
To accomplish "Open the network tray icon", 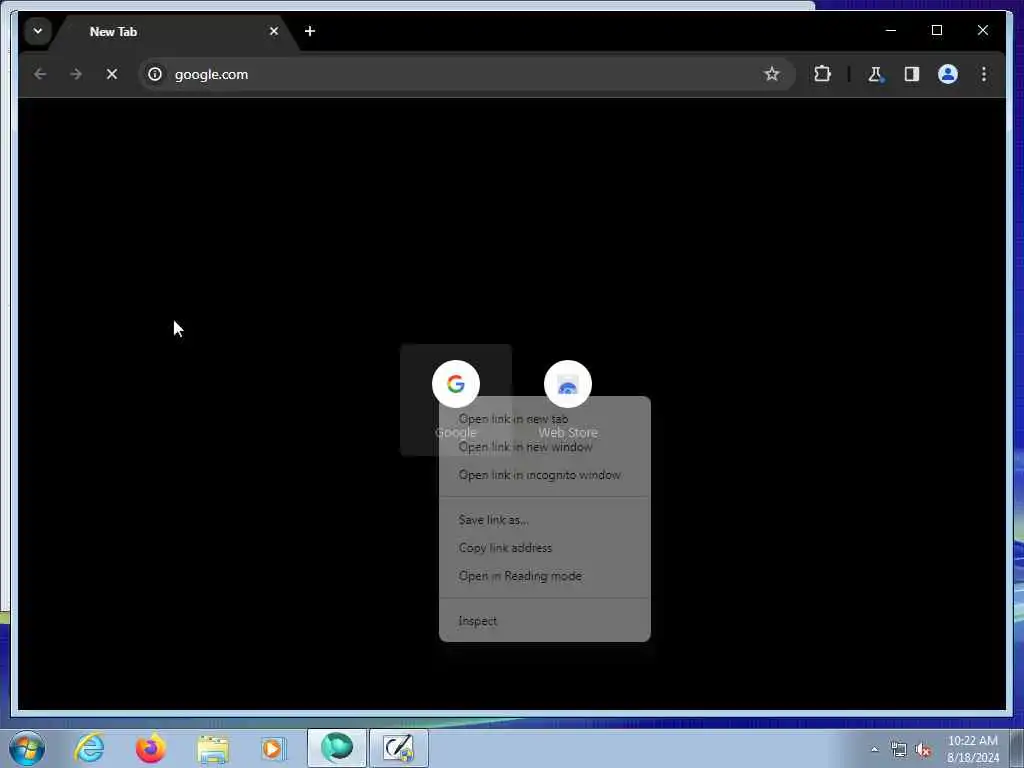I will point(899,750).
